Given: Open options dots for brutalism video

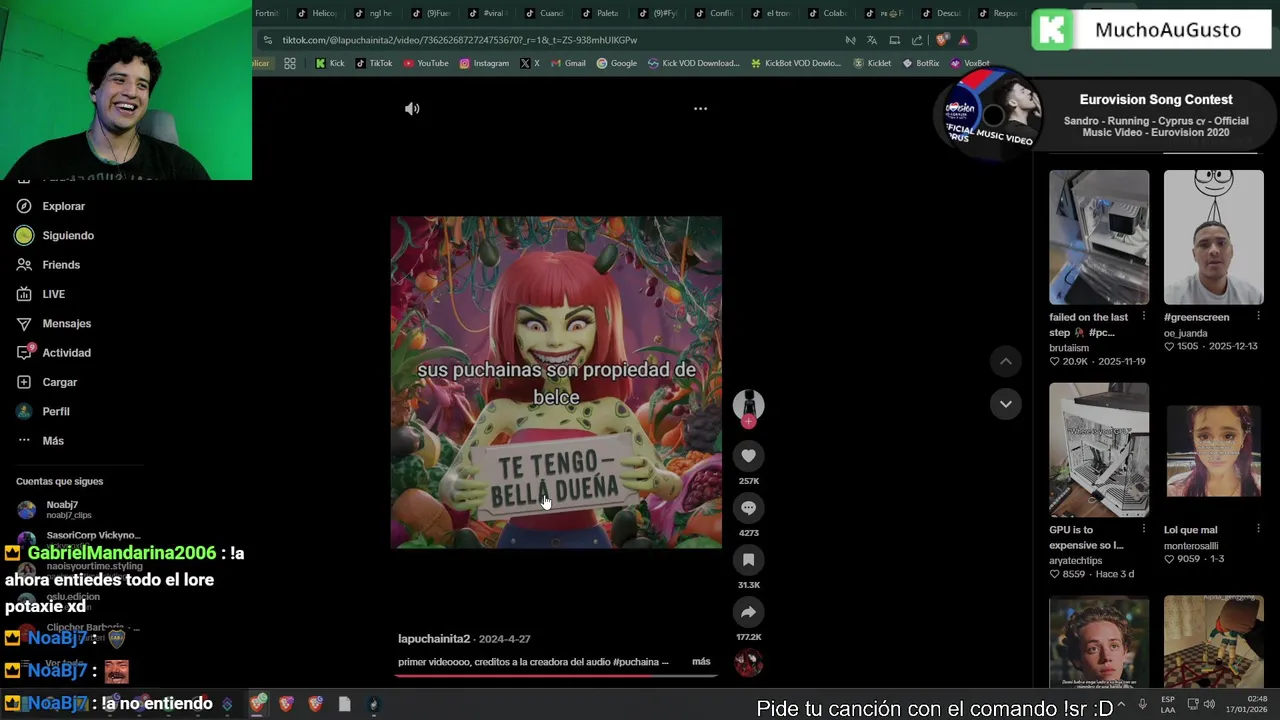Looking at the screenshot, I should [x=1144, y=316].
